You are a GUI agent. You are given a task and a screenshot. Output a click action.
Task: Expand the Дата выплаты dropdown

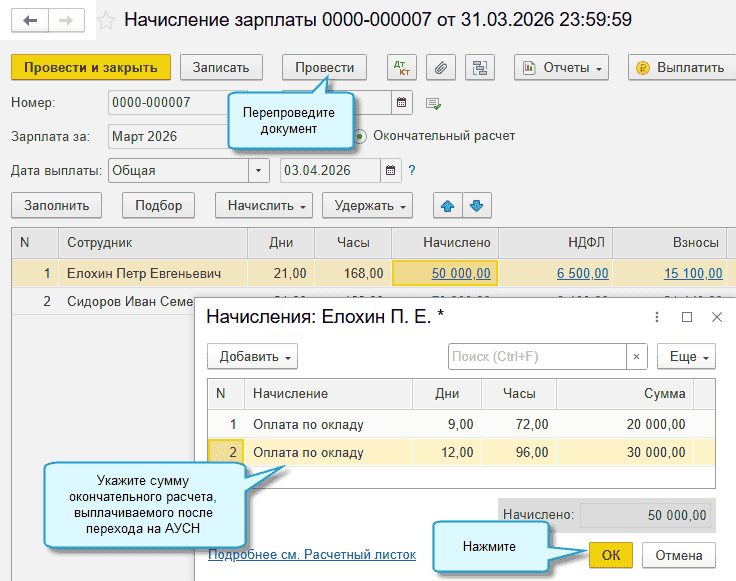(259, 171)
